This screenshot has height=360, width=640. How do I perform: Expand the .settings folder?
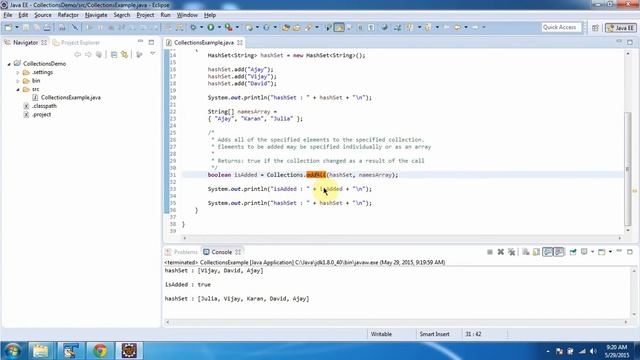(x=18, y=73)
